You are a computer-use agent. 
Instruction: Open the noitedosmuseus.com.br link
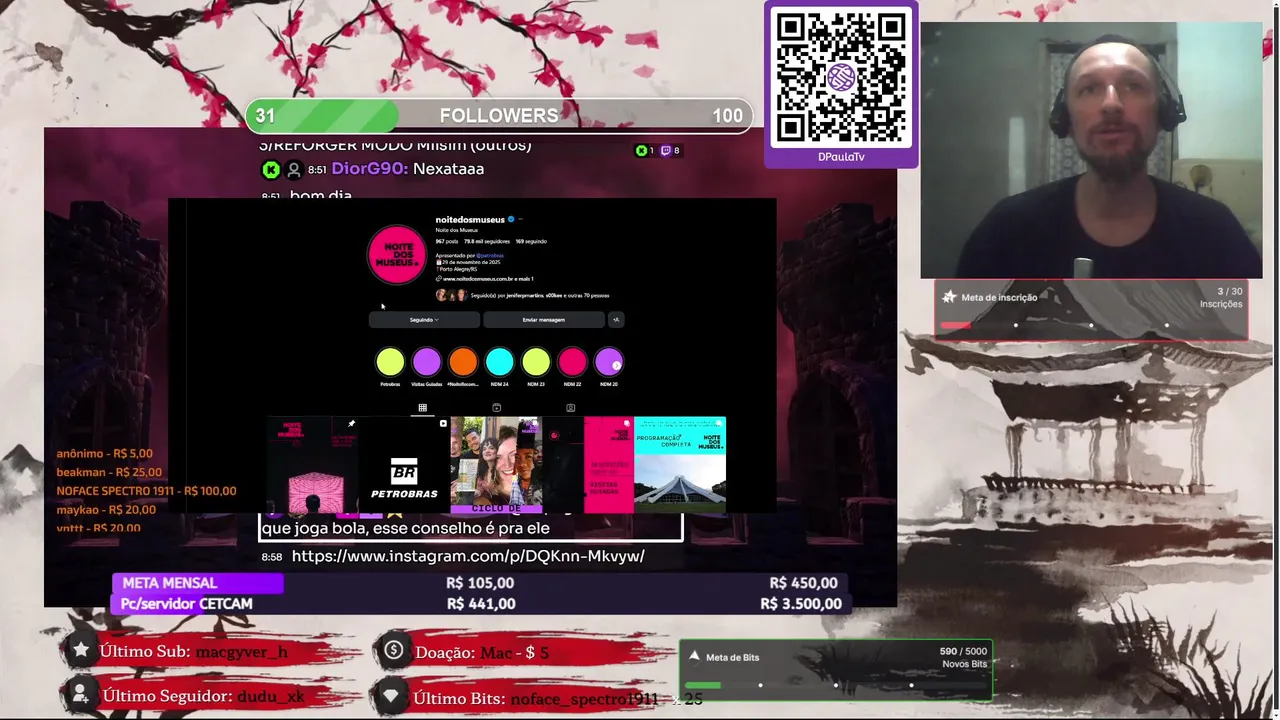[x=488, y=279]
